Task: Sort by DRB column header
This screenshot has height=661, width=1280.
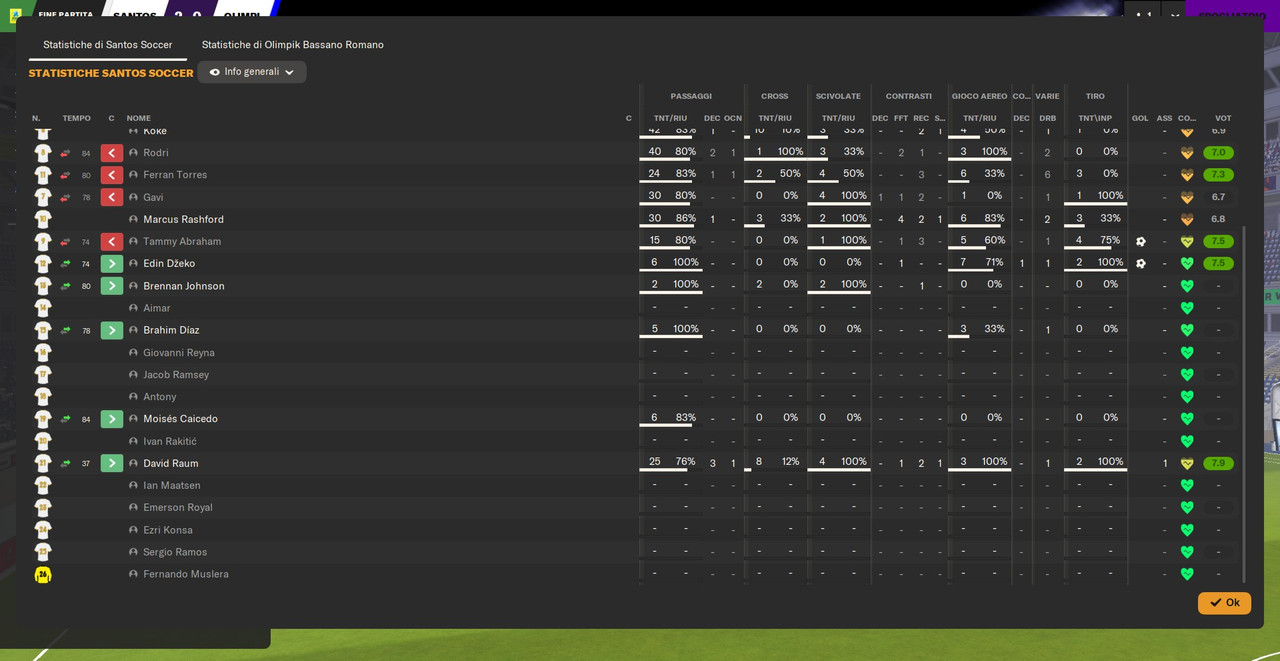Action: (1047, 118)
